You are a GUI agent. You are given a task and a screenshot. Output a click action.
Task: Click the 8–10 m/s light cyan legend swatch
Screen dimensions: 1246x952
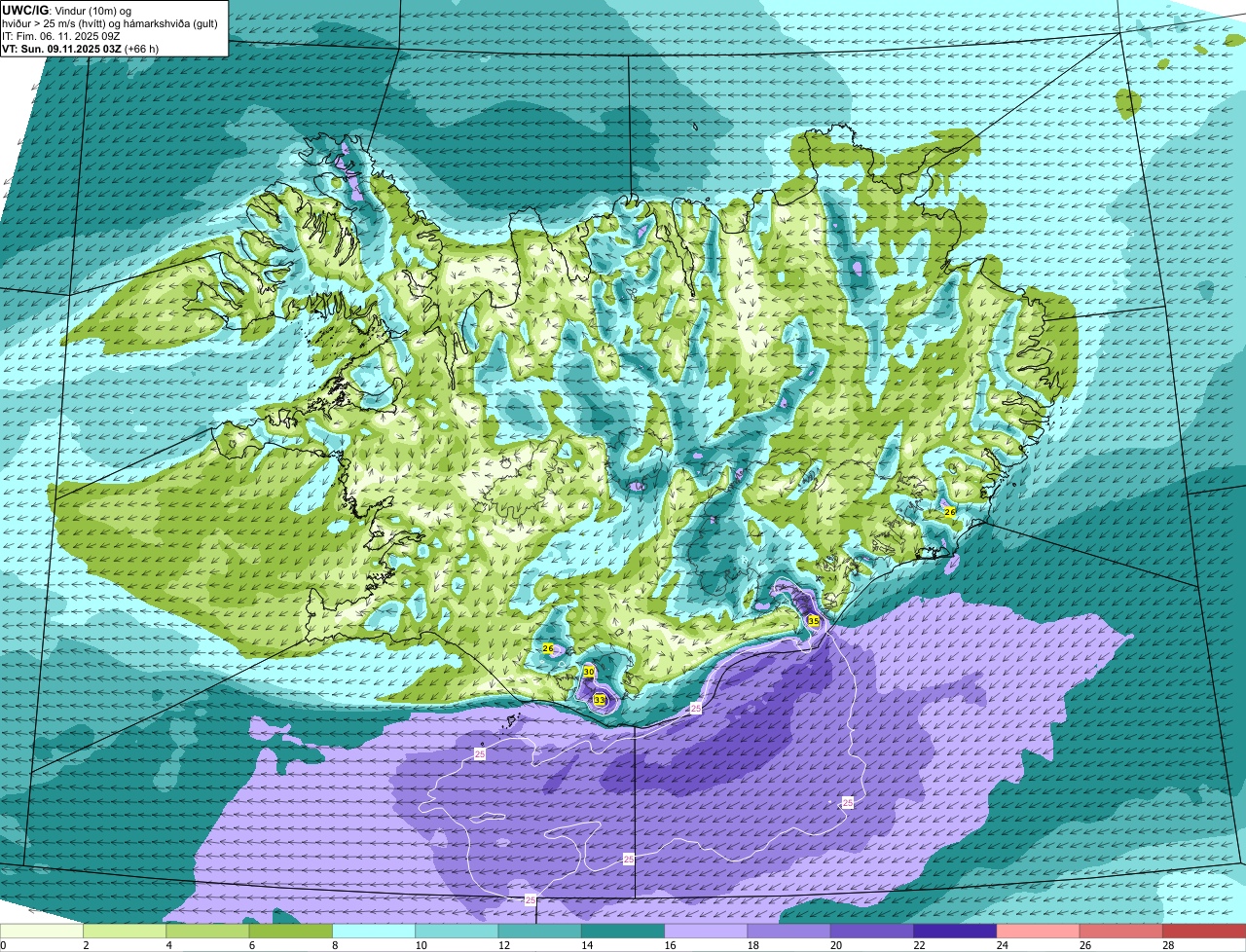[374, 931]
